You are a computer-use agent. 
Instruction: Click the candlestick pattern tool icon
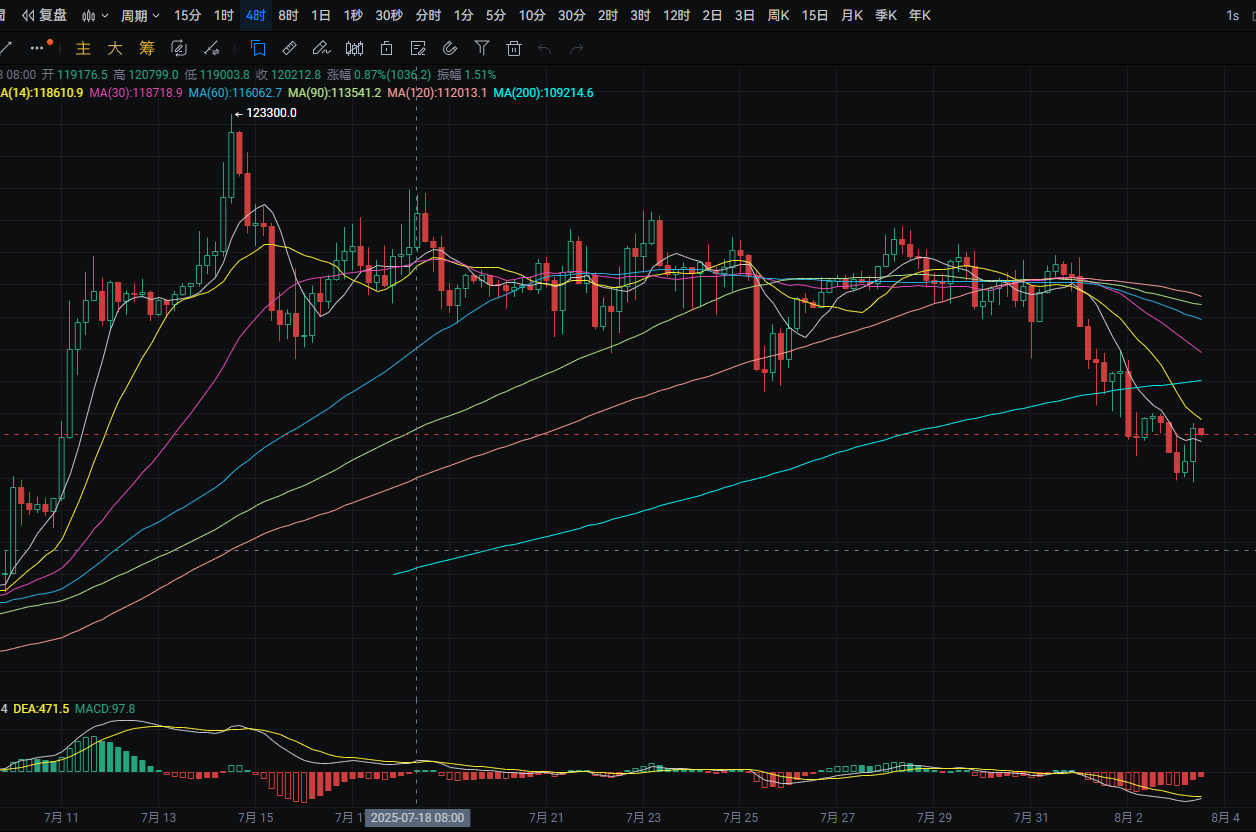pos(354,47)
